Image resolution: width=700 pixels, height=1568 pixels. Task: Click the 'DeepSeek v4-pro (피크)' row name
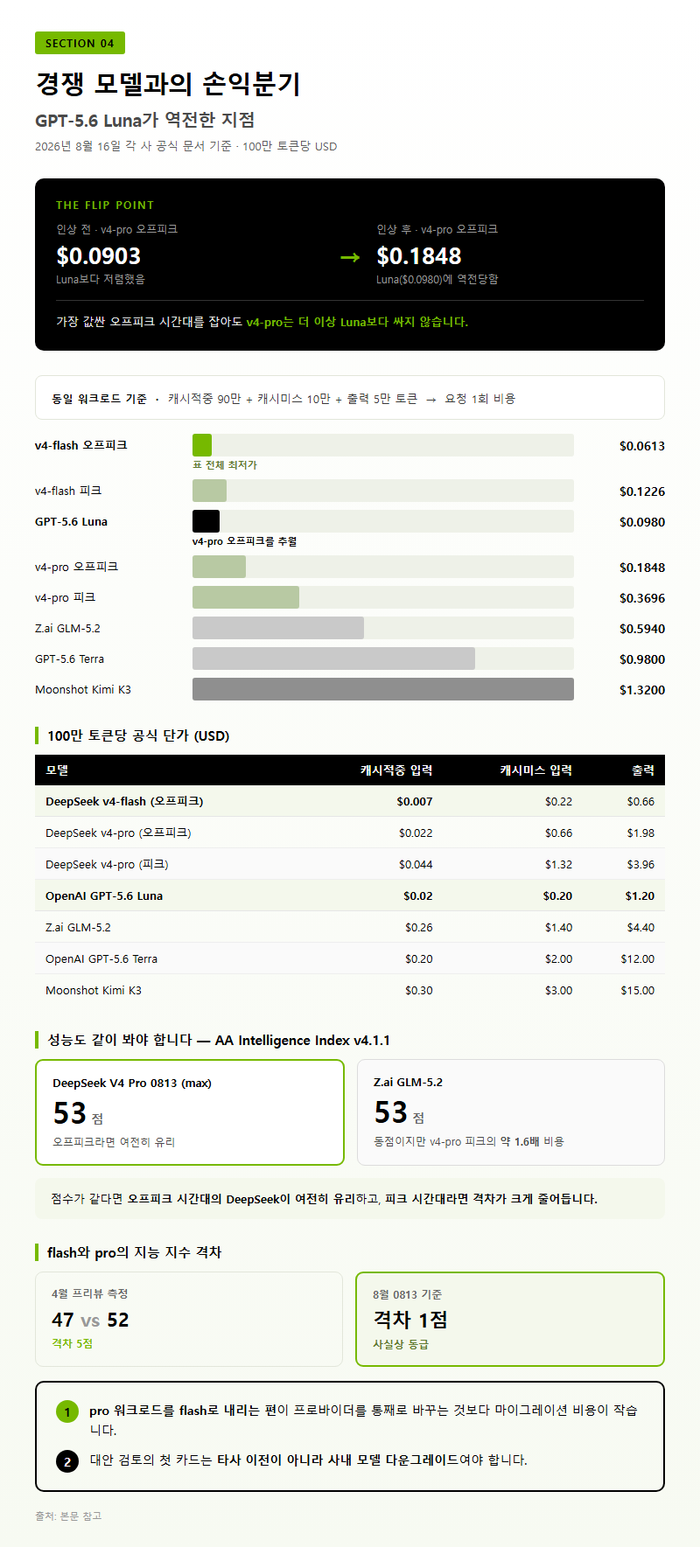tap(107, 864)
